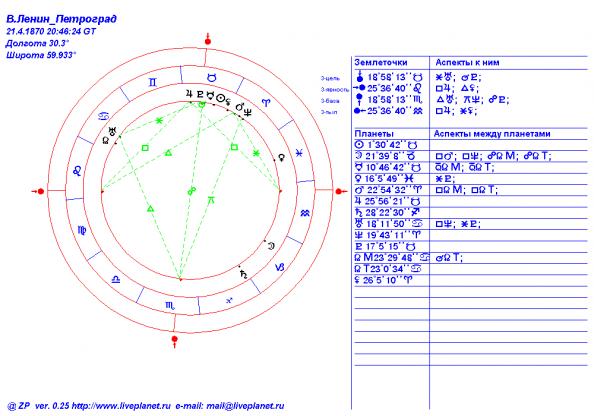Screen dimensions: 594x416
Task: Select the Saturn glyph inside the chart wheel
Action: [x=244, y=275]
